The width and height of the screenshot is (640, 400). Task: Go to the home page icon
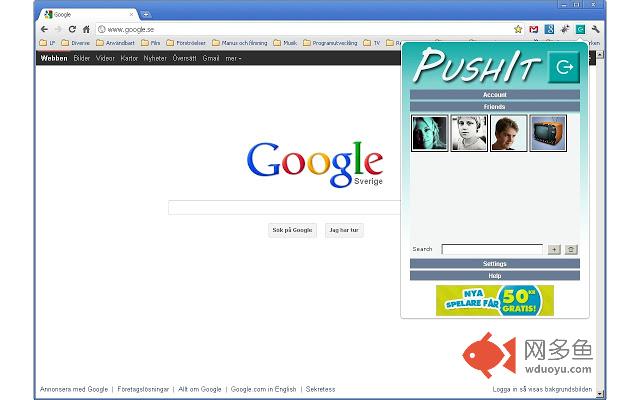[86, 29]
